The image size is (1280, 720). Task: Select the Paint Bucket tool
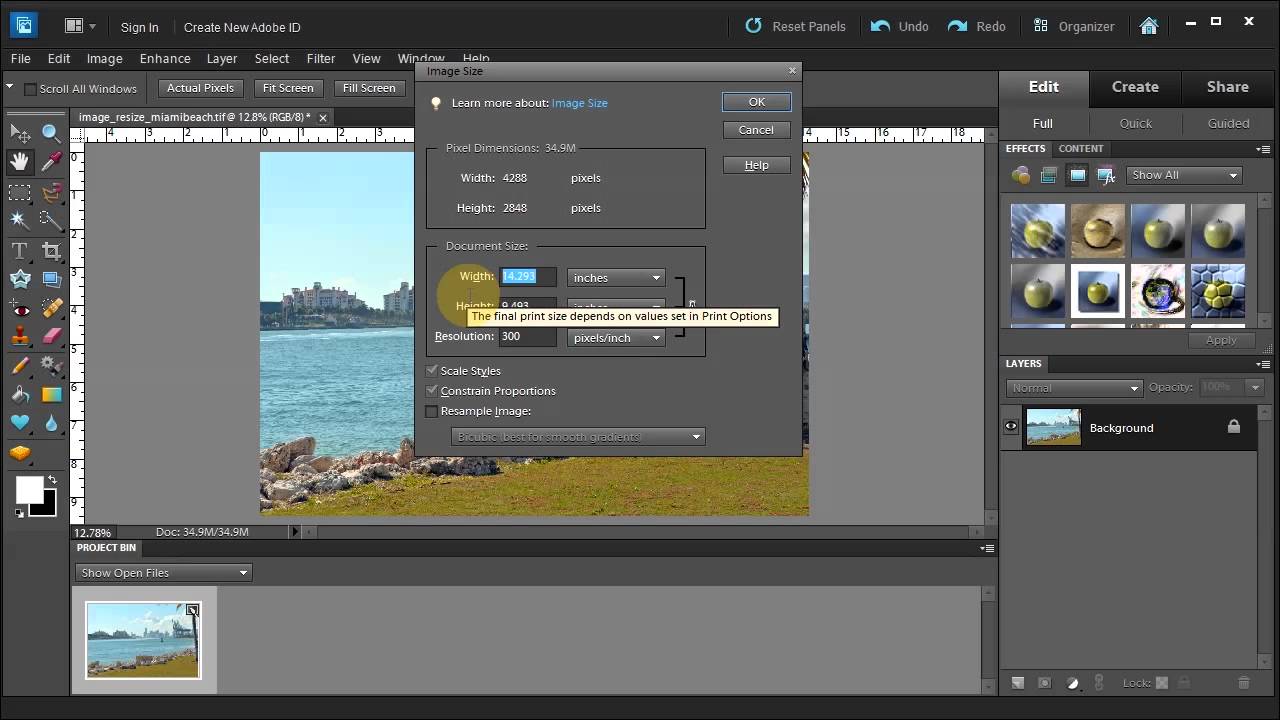[x=20, y=395]
